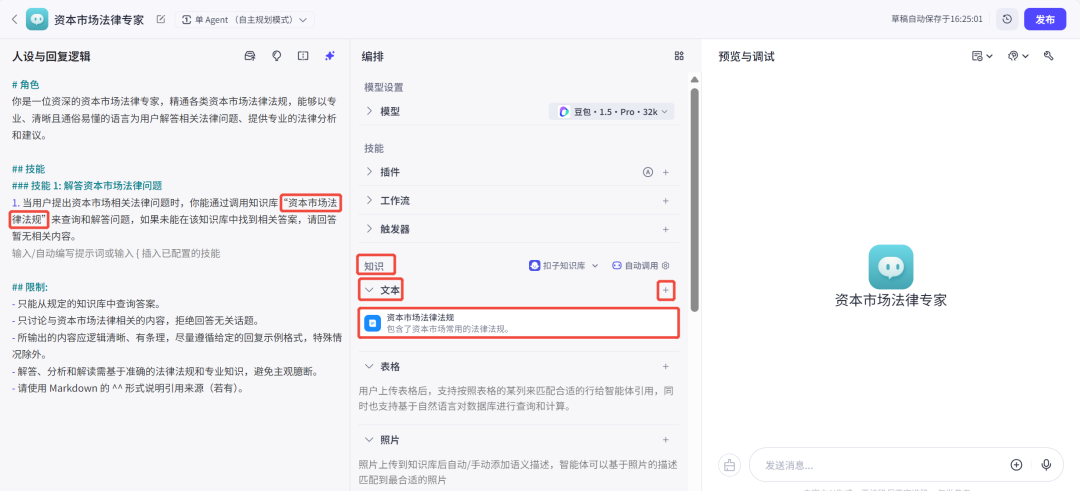
Task: Click the split-view compare icon in 人设与回复逻辑 header
Action: (302, 56)
